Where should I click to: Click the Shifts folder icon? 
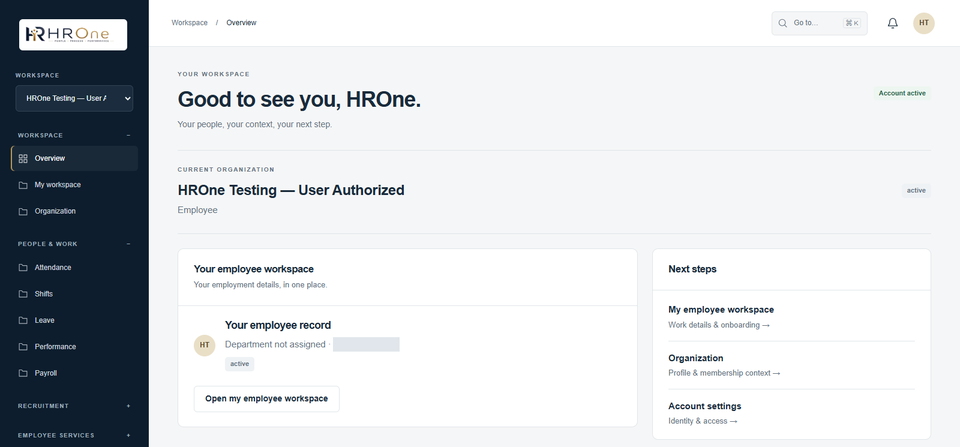click(23, 294)
